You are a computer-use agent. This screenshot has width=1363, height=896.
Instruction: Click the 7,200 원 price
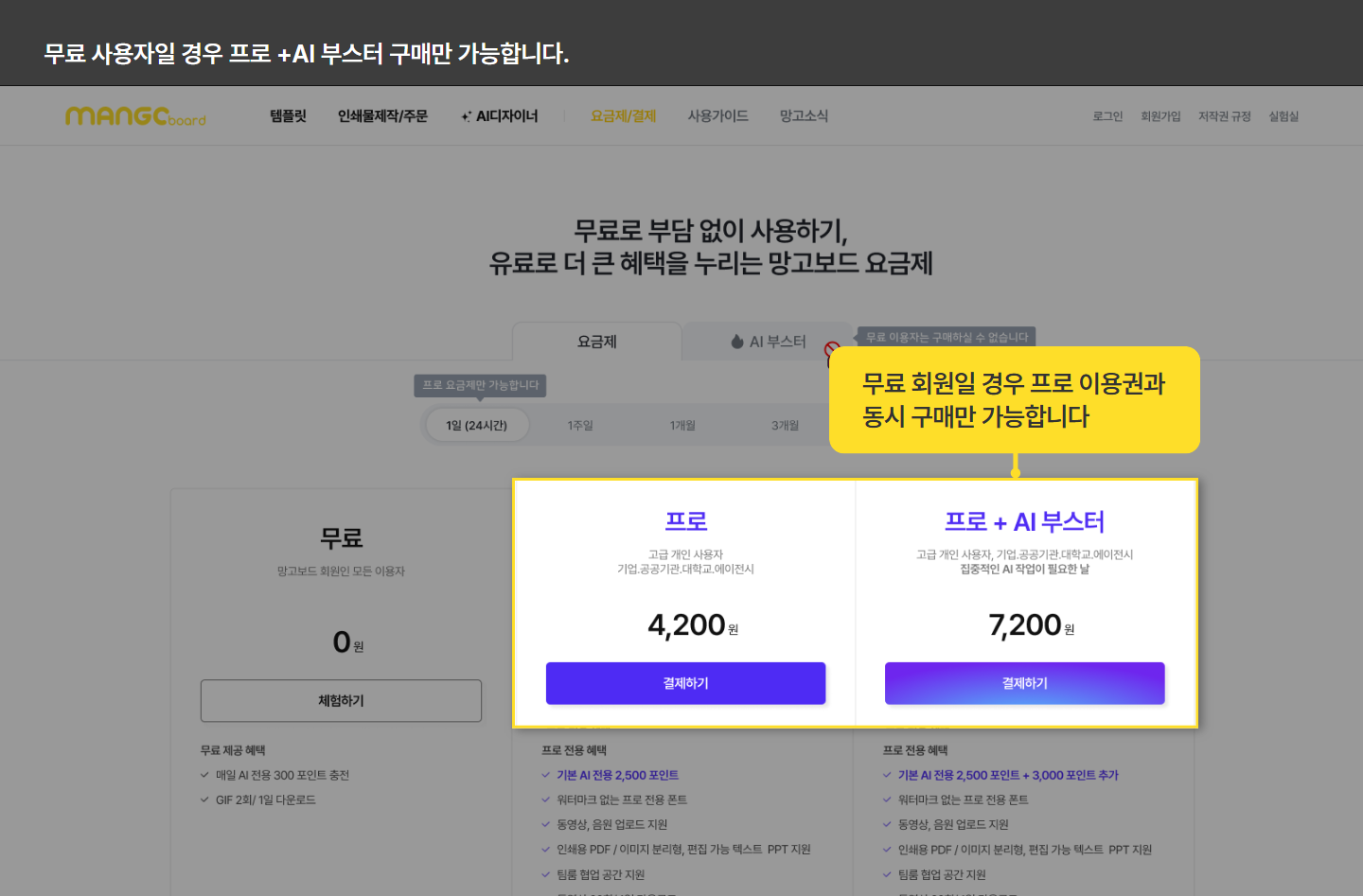pyautogui.click(x=1032, y=625)
